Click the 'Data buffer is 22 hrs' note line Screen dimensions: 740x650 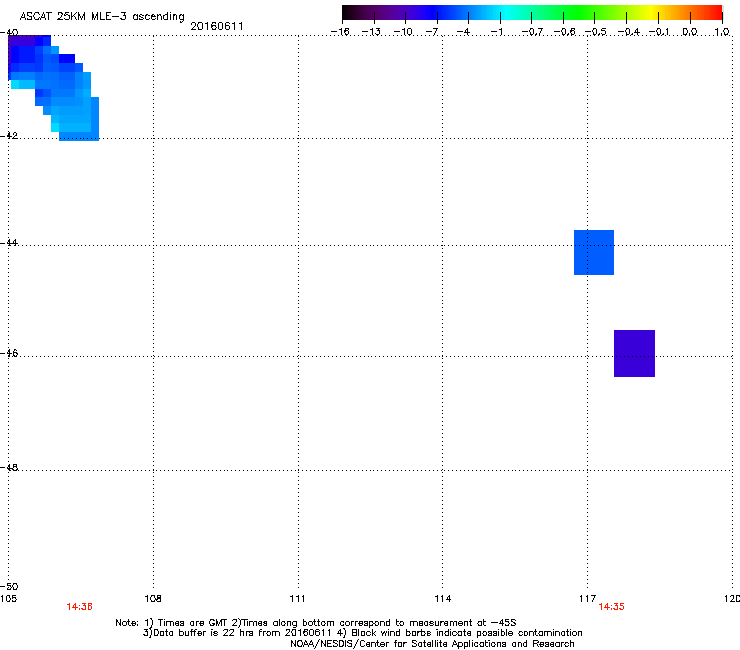pos(362,633)
